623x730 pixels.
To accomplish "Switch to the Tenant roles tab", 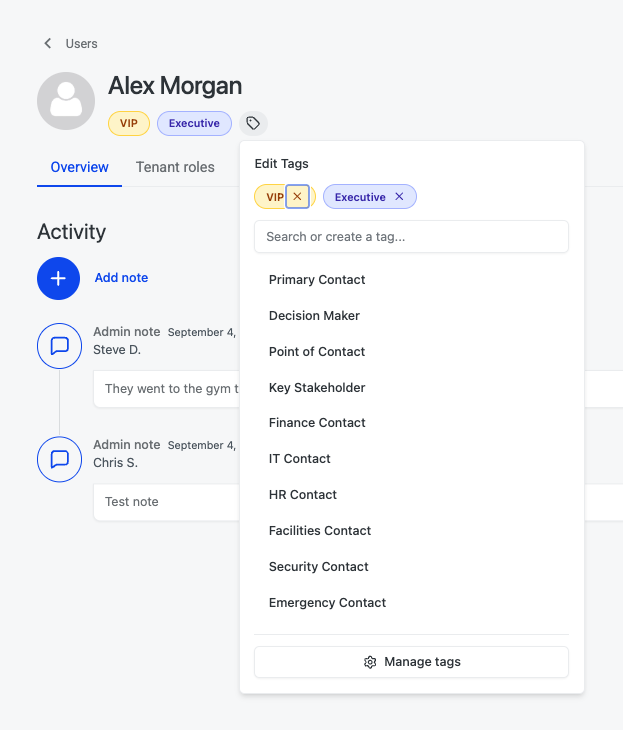I will 175,167.
